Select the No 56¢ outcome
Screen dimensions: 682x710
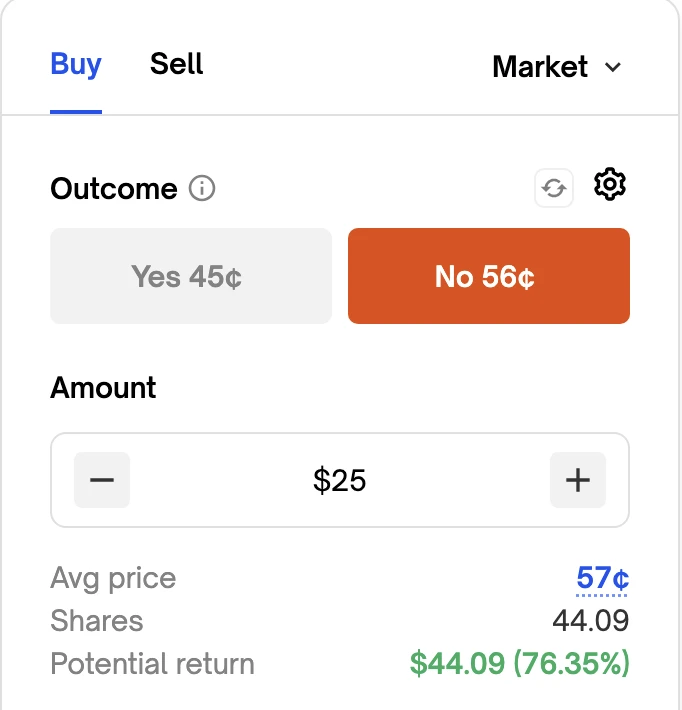pyautogui.click(x=488, y=276)
